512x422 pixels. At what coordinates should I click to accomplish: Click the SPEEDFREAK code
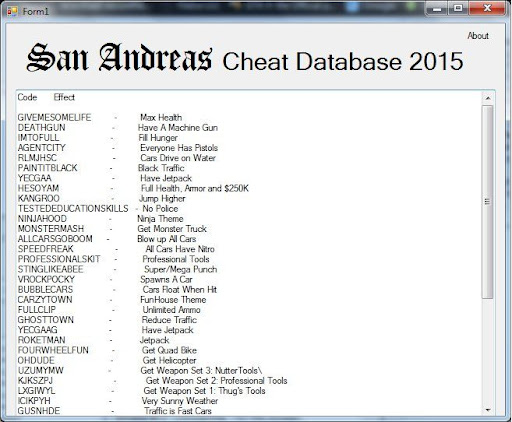pos(46,249)
